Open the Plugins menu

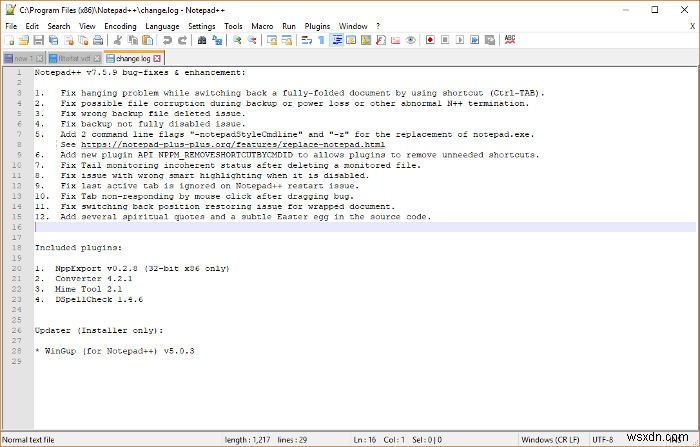click(x=317, y=25)
